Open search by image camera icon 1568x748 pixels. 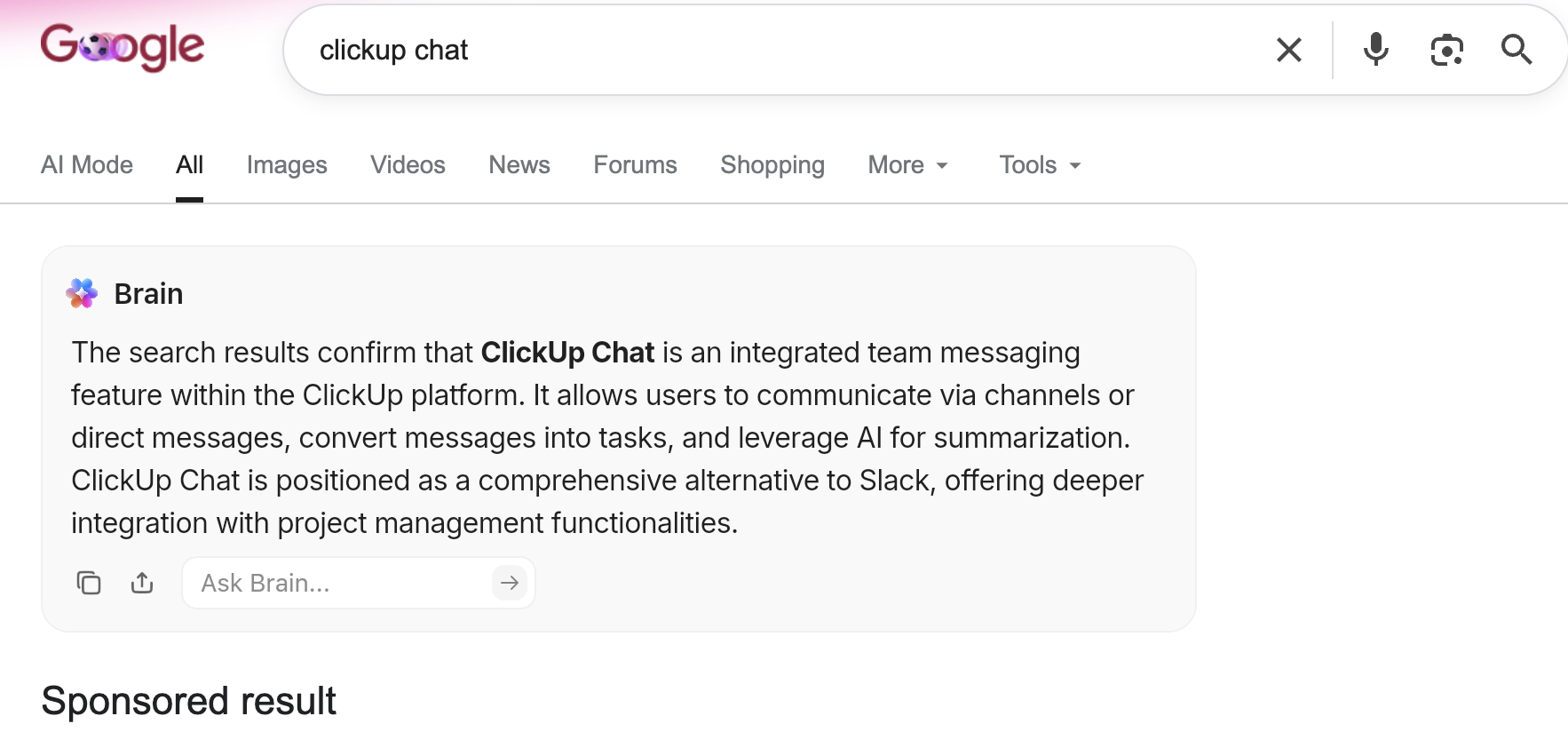tap(1446, 50)
